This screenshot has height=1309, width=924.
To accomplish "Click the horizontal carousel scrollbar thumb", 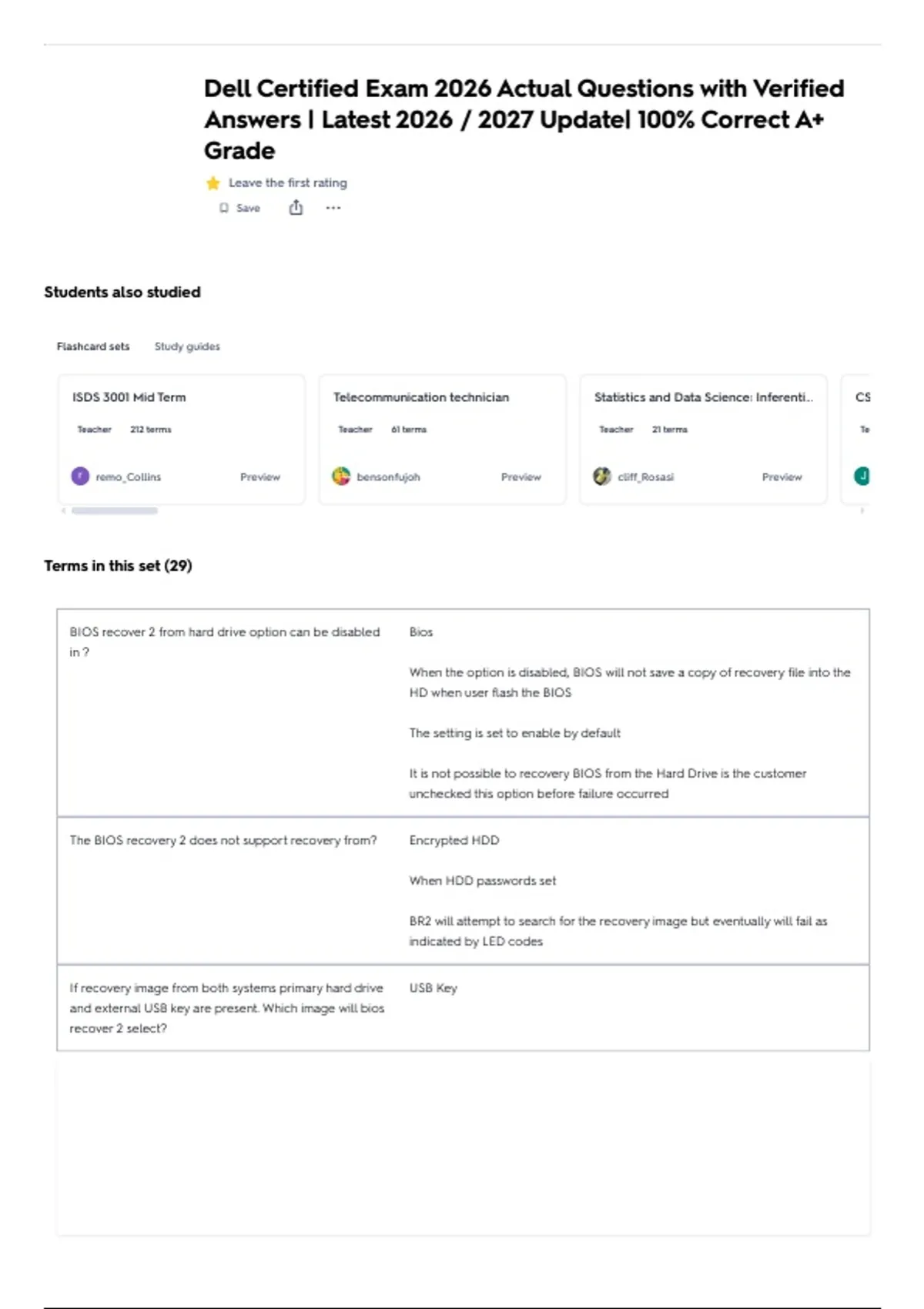I will (115, 511).
